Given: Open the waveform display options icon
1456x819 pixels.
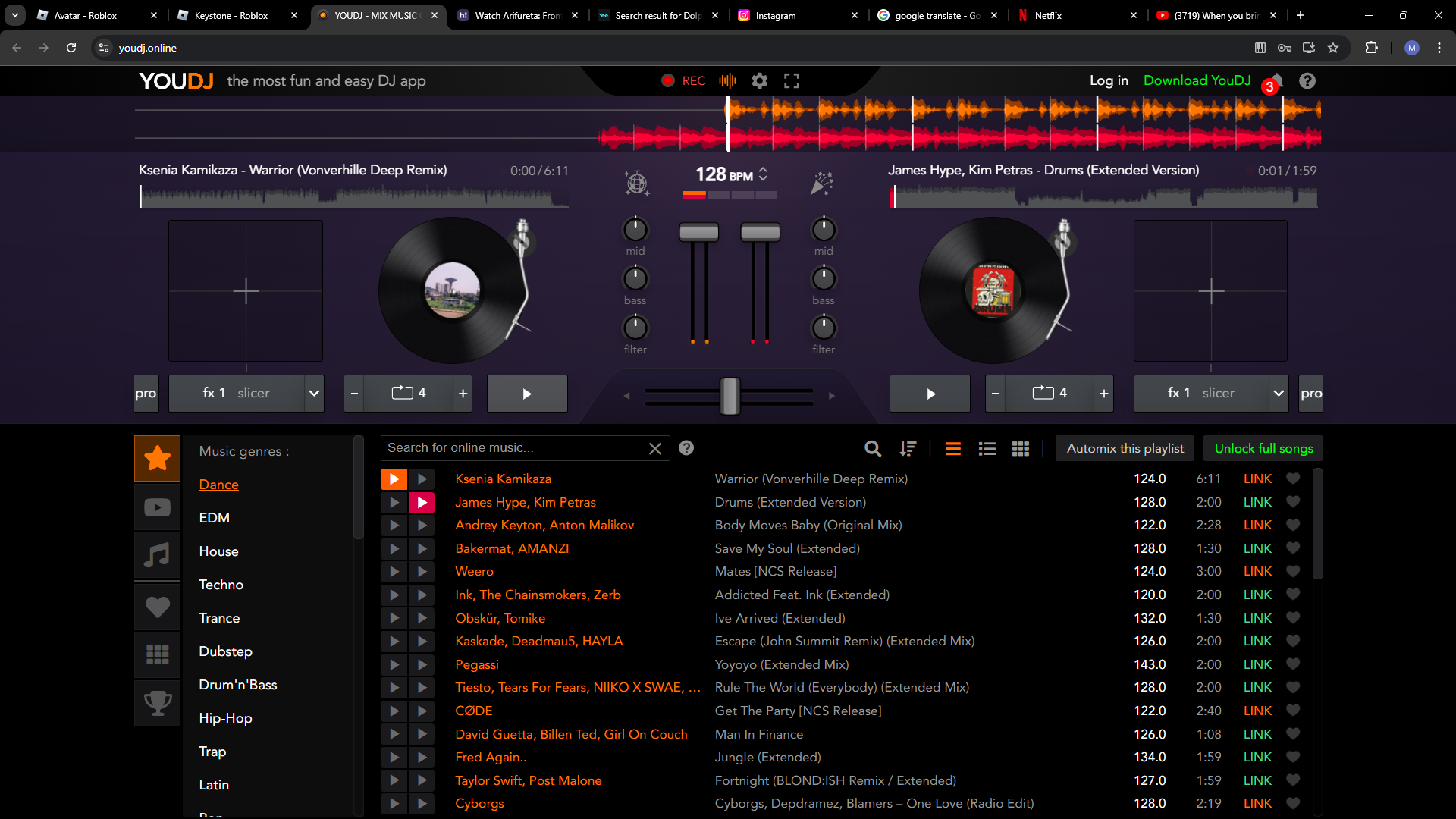Looking at the screenshot, I should coord(727,81).
